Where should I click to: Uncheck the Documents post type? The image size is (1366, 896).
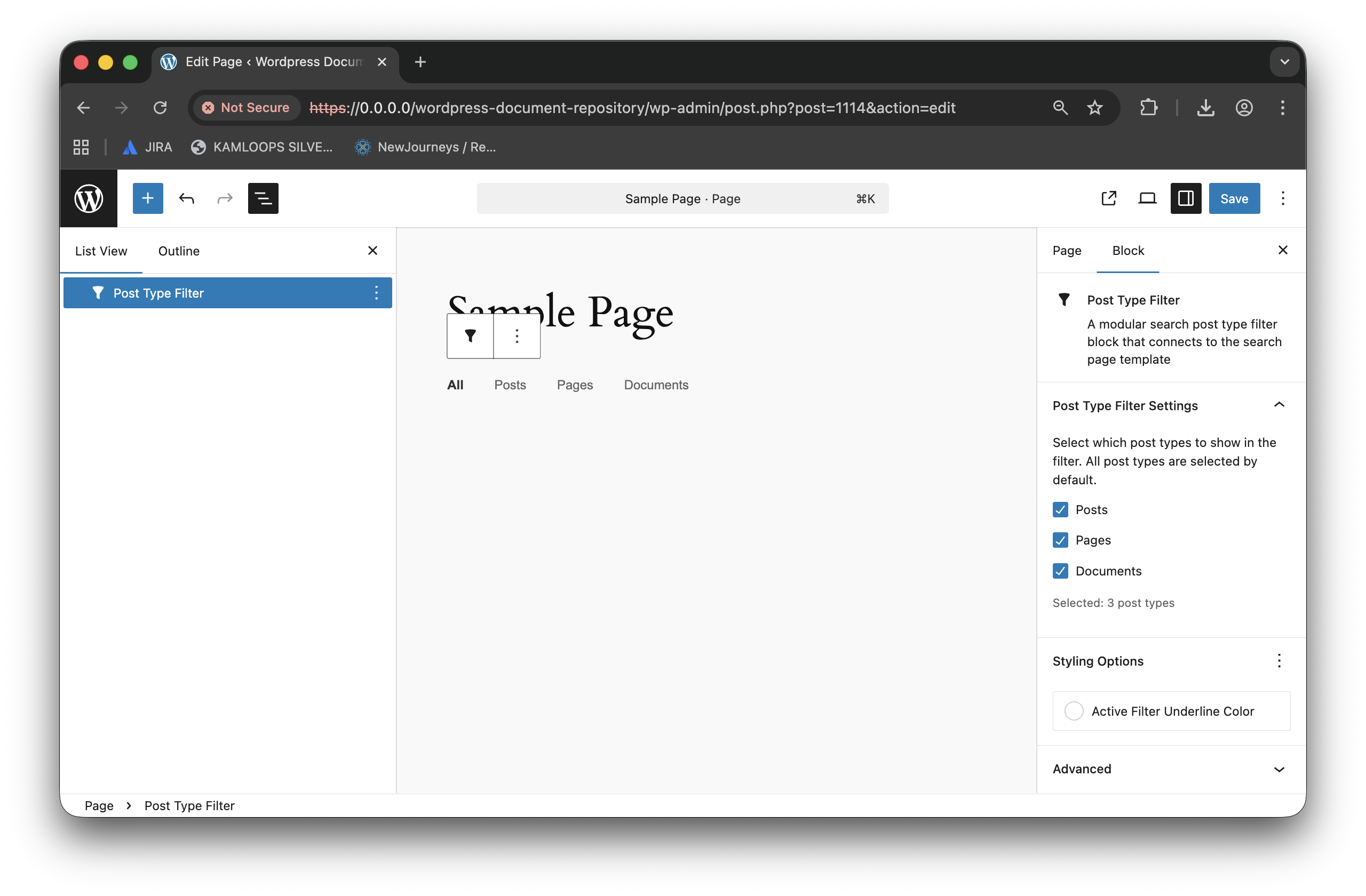(1060, 571)
